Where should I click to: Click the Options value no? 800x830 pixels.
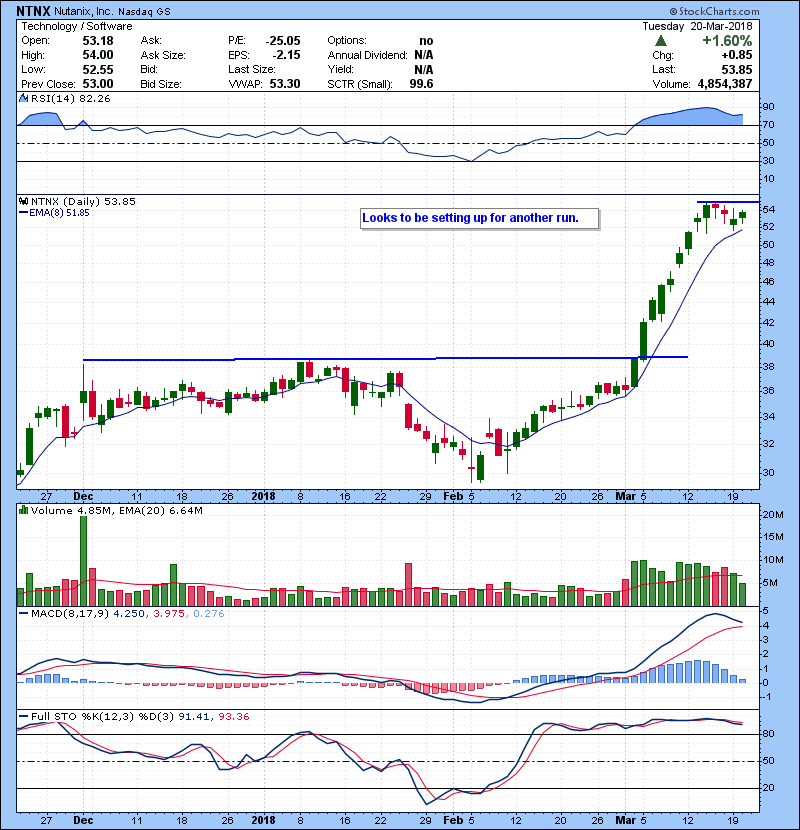coord(426,41)
